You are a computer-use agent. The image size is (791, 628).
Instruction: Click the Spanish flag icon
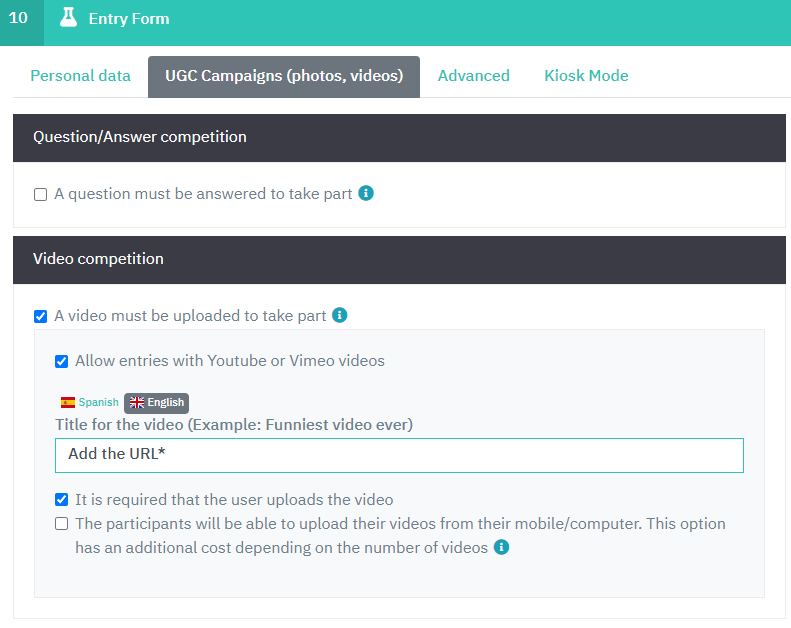pos(68,402)
